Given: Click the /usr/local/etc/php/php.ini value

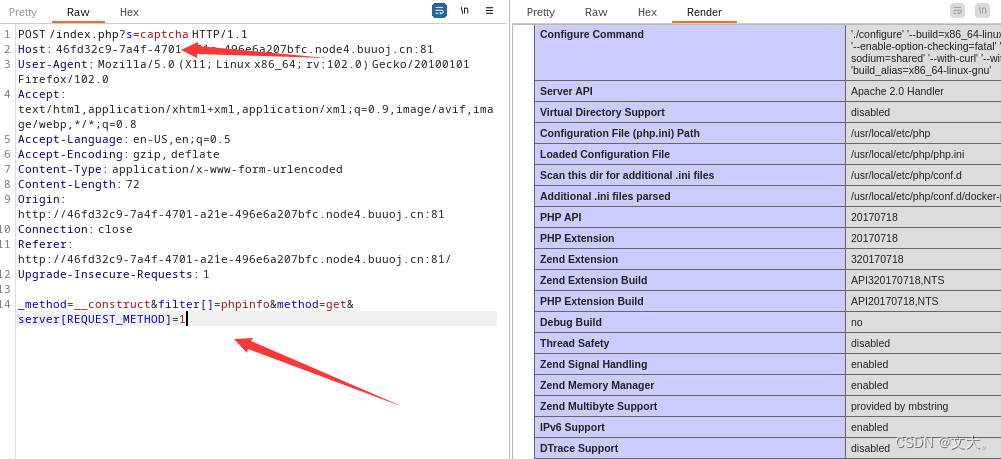Looking at the screenshot, I should pyautogui.click(x=907, y=154).
